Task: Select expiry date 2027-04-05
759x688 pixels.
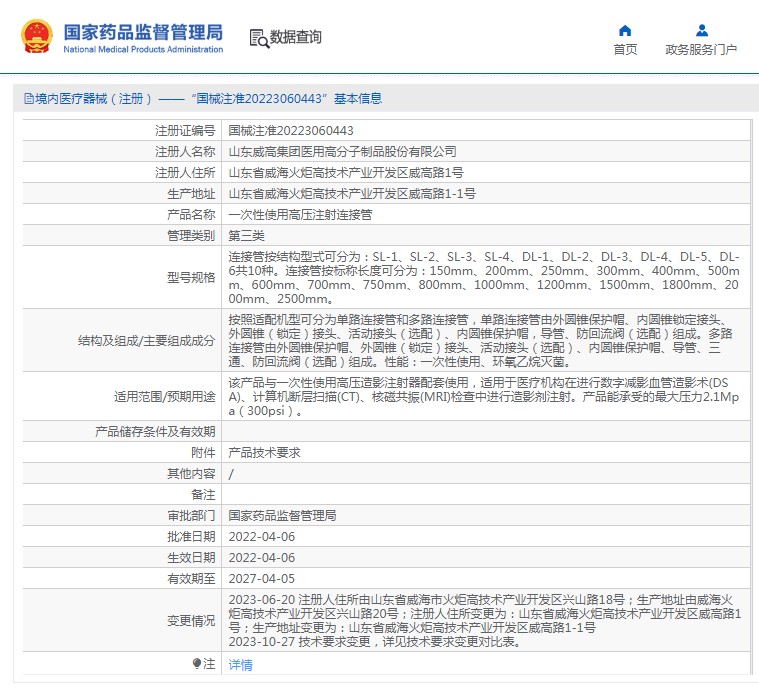Action: pos(261,579)
